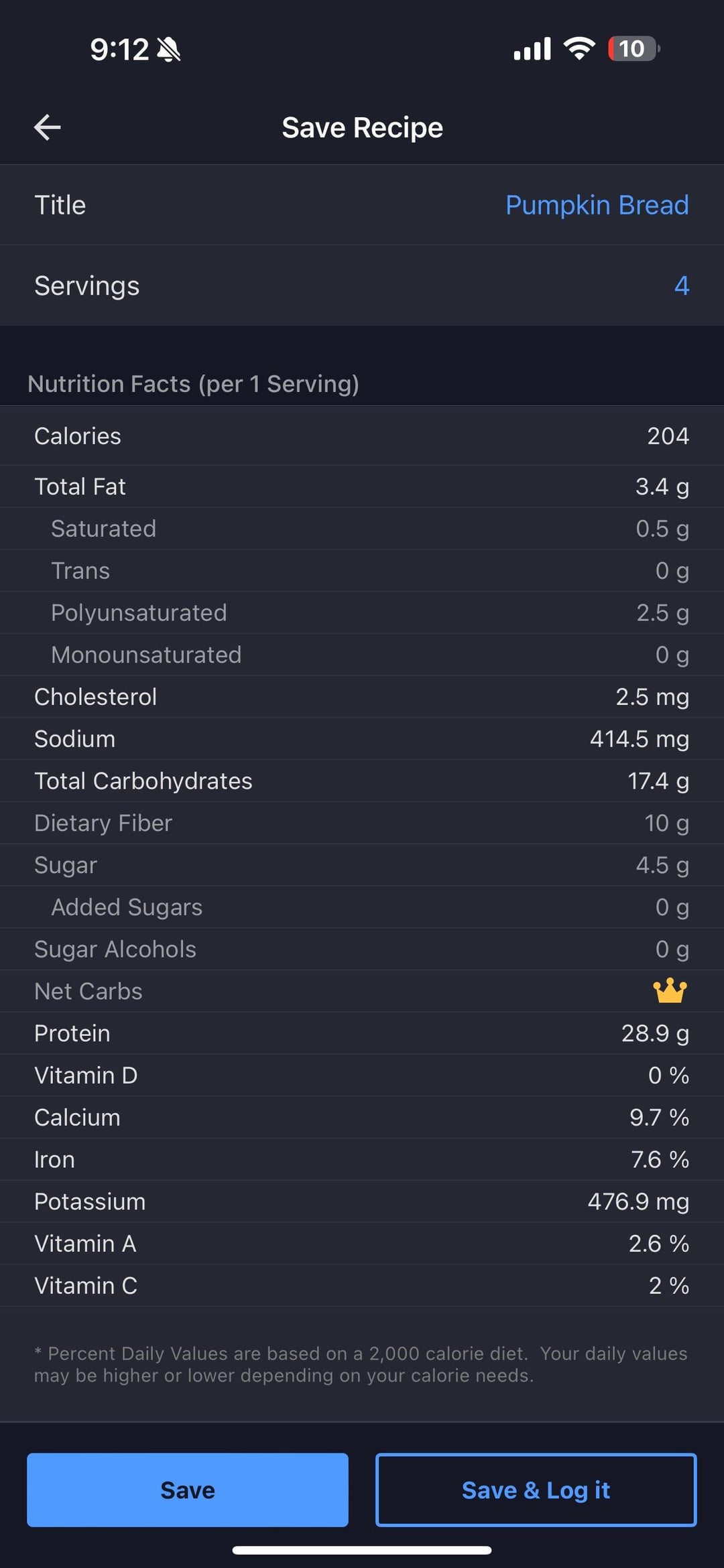Tap the Wi-Fi icon in status bar
Viewport: 724px width, 1568px height.
pyautogui.click(x=579, y=48)
